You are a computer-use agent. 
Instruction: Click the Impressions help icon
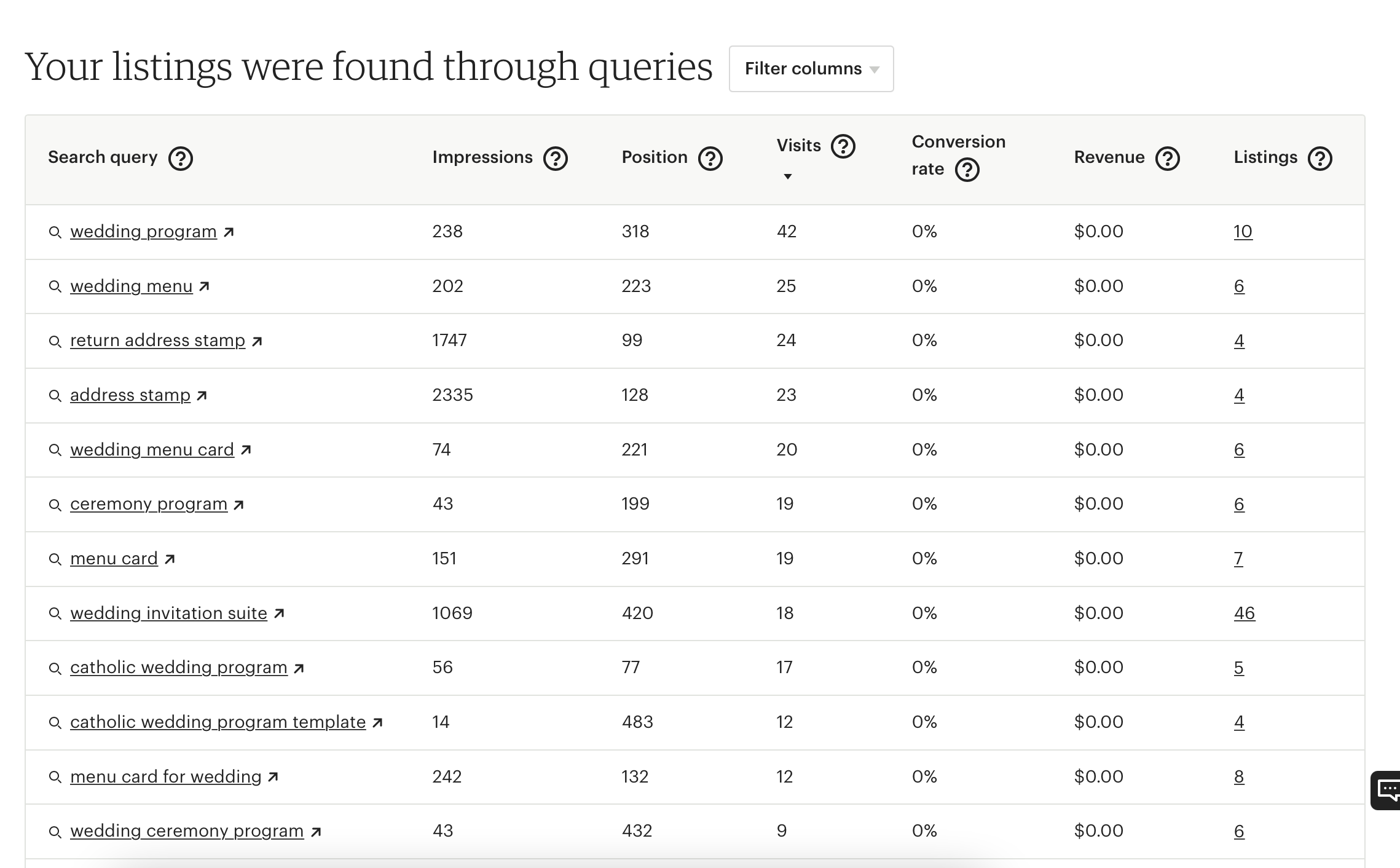pyautogui.click(x=556, y=159)
